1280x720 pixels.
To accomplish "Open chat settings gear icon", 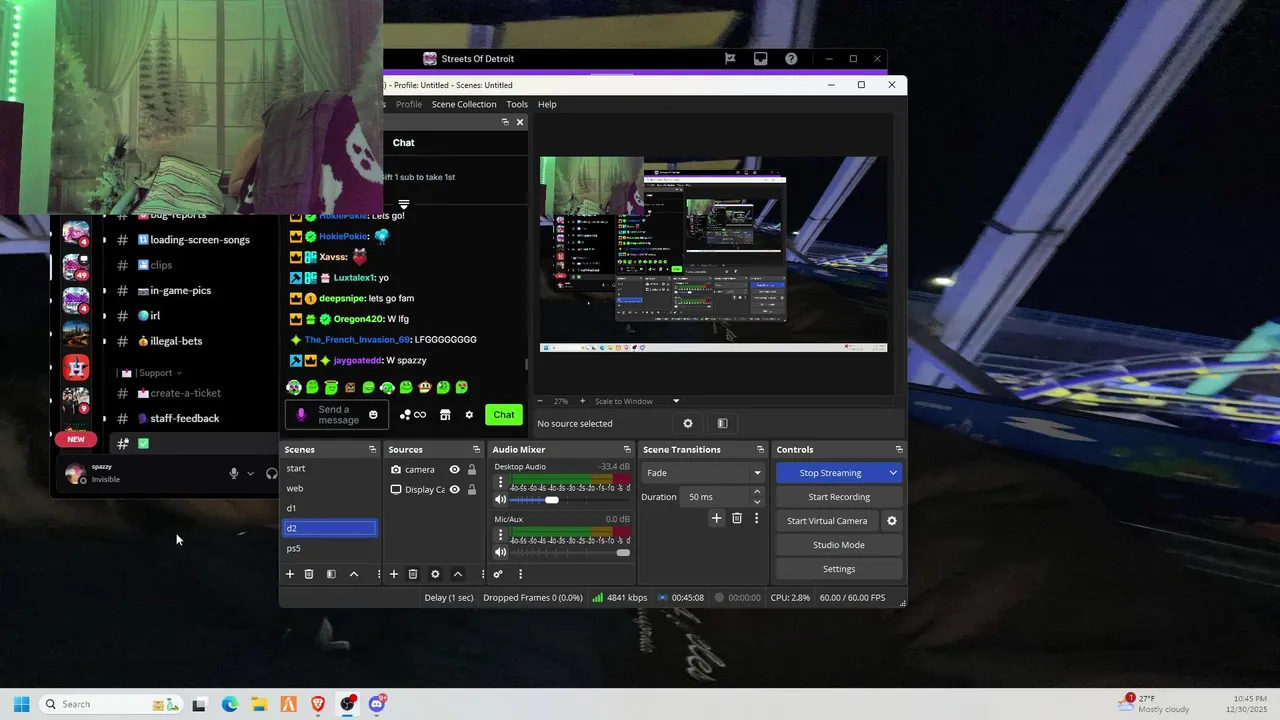I will (469, 415).
